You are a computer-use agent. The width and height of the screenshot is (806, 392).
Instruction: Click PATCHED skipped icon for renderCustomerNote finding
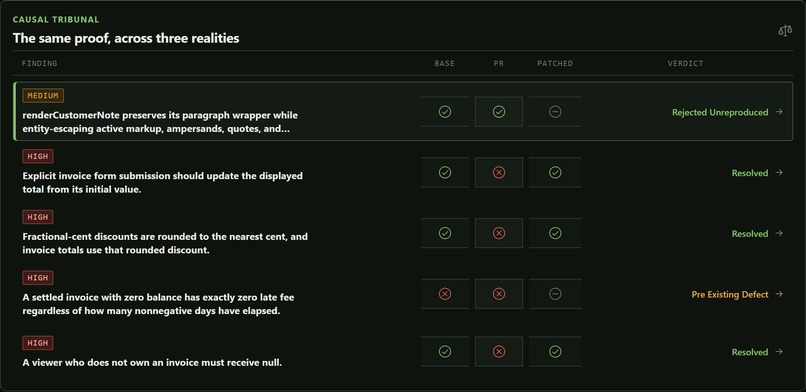(555, 111)
